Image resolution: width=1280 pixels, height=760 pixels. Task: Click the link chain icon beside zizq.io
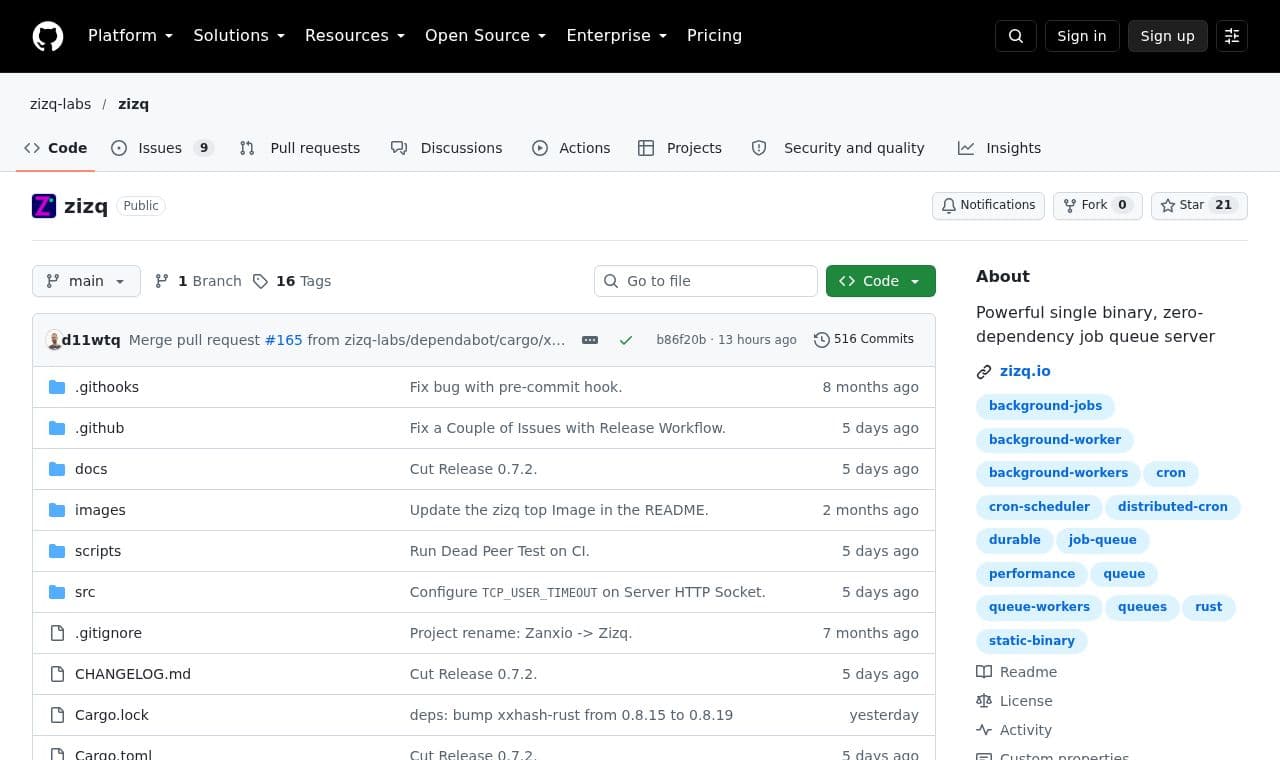[x=984, y=372]
